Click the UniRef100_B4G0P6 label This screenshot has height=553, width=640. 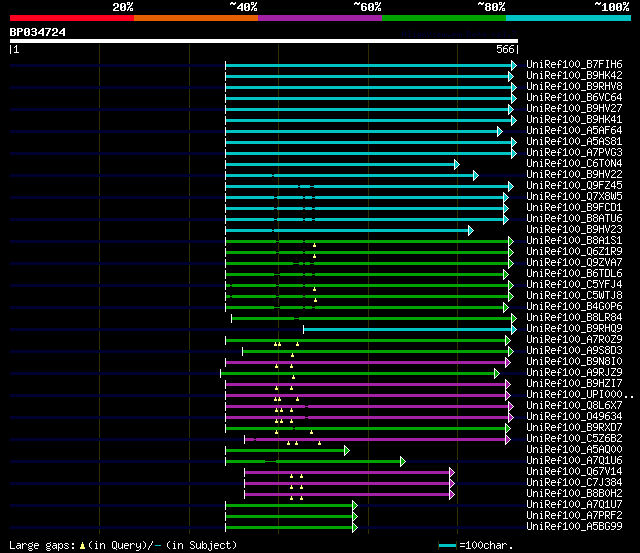pyautogui.click(x=574, y=307)
